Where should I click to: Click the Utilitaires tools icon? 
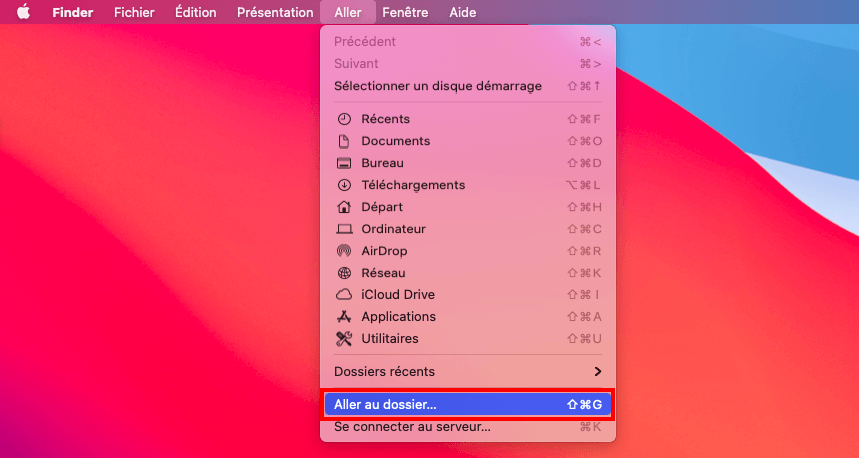(x=344, y=339)
